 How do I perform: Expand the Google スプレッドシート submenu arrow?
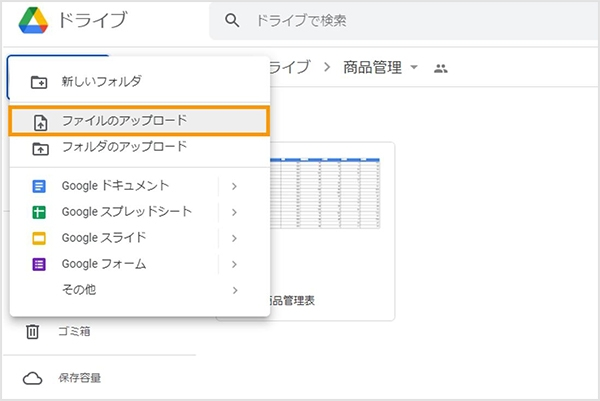(234, 212)
